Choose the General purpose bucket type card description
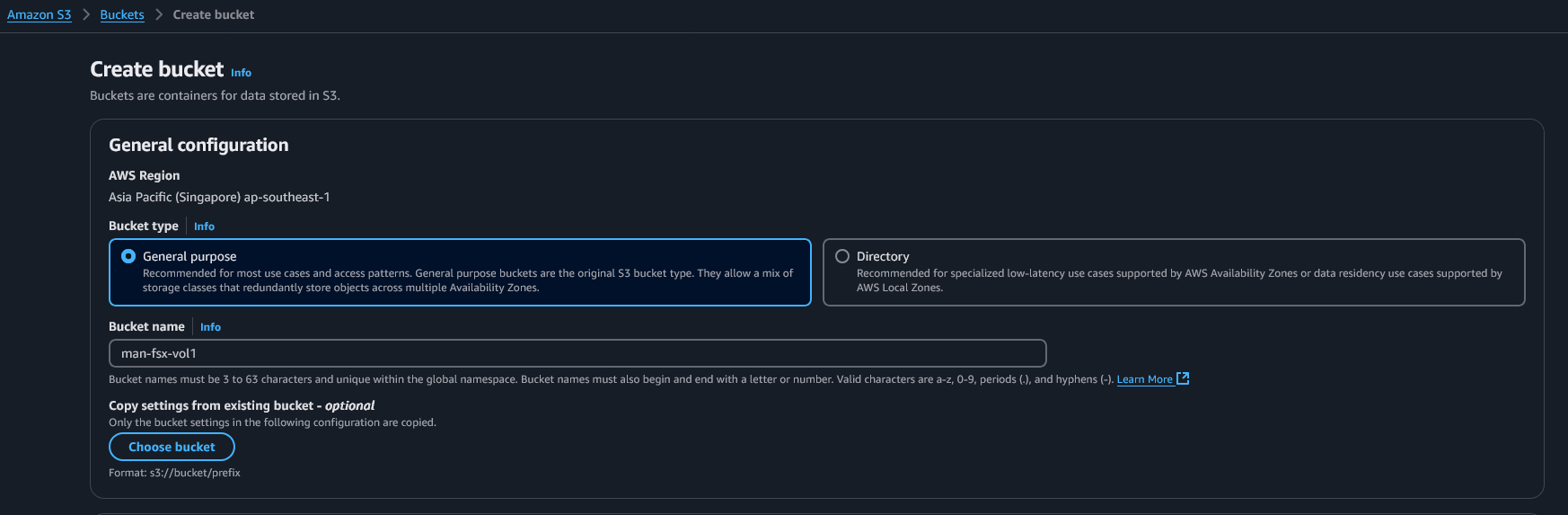This screenshot has height=515, width=1568. click(x=468, y=280)
